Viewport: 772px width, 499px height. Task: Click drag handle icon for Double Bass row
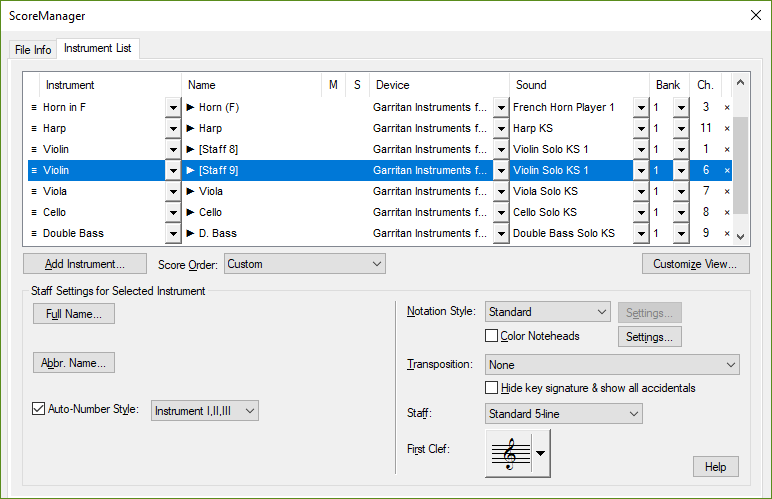point(33,233)
